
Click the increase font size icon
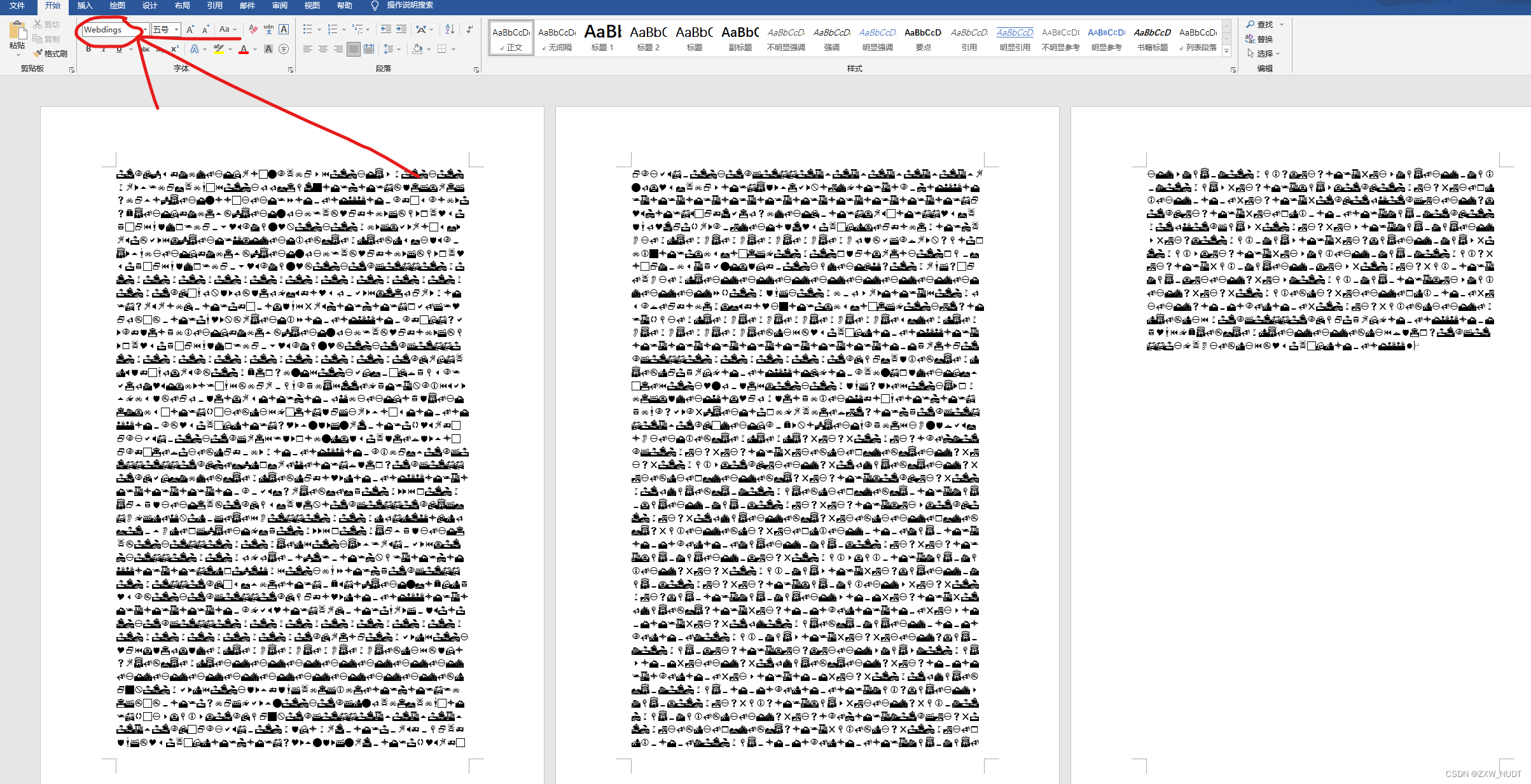click(190, 29)
